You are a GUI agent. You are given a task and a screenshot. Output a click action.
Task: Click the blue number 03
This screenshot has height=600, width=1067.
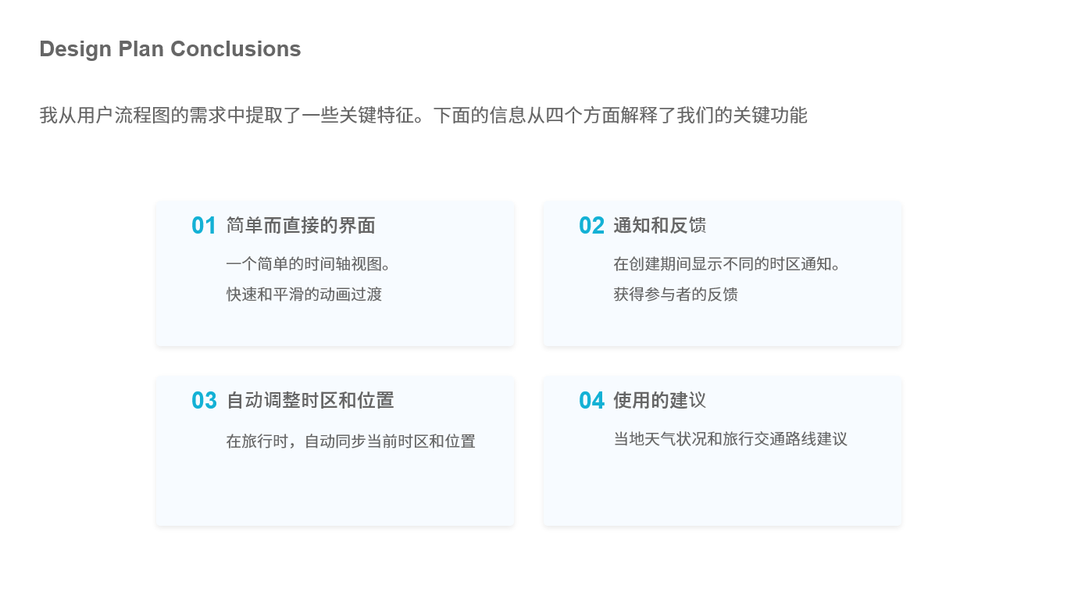click(x=204, y=401)
